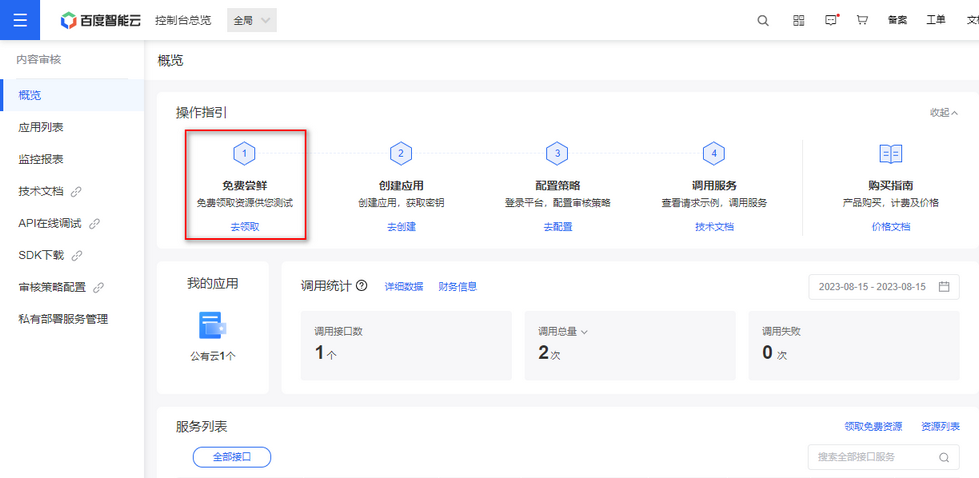
Task: Click the 去领取 link
Action: coord(245,227)
